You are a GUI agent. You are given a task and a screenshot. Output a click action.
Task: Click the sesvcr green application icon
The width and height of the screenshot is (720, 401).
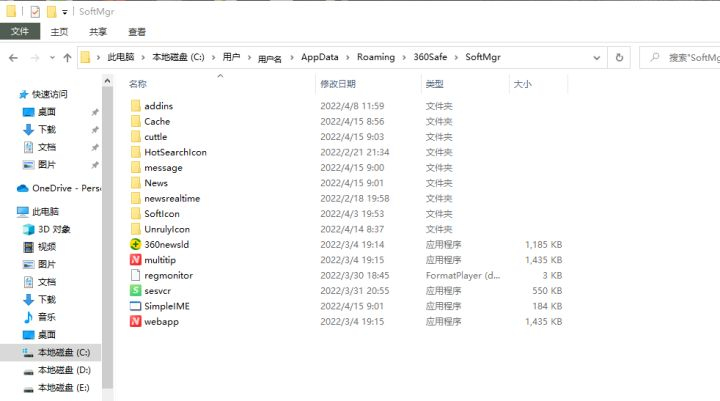136,290
